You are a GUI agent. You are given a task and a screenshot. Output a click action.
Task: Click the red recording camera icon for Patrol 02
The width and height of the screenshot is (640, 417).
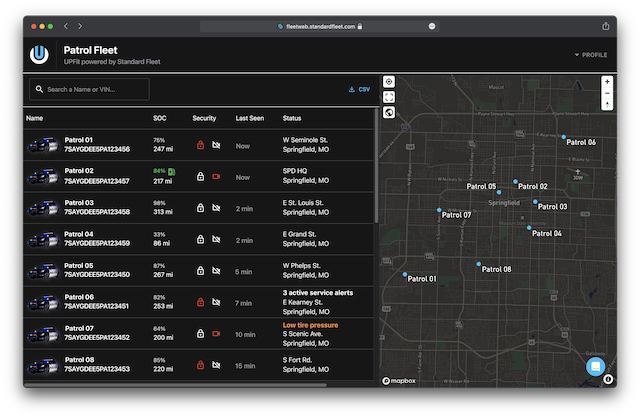[x=216, y=176]
